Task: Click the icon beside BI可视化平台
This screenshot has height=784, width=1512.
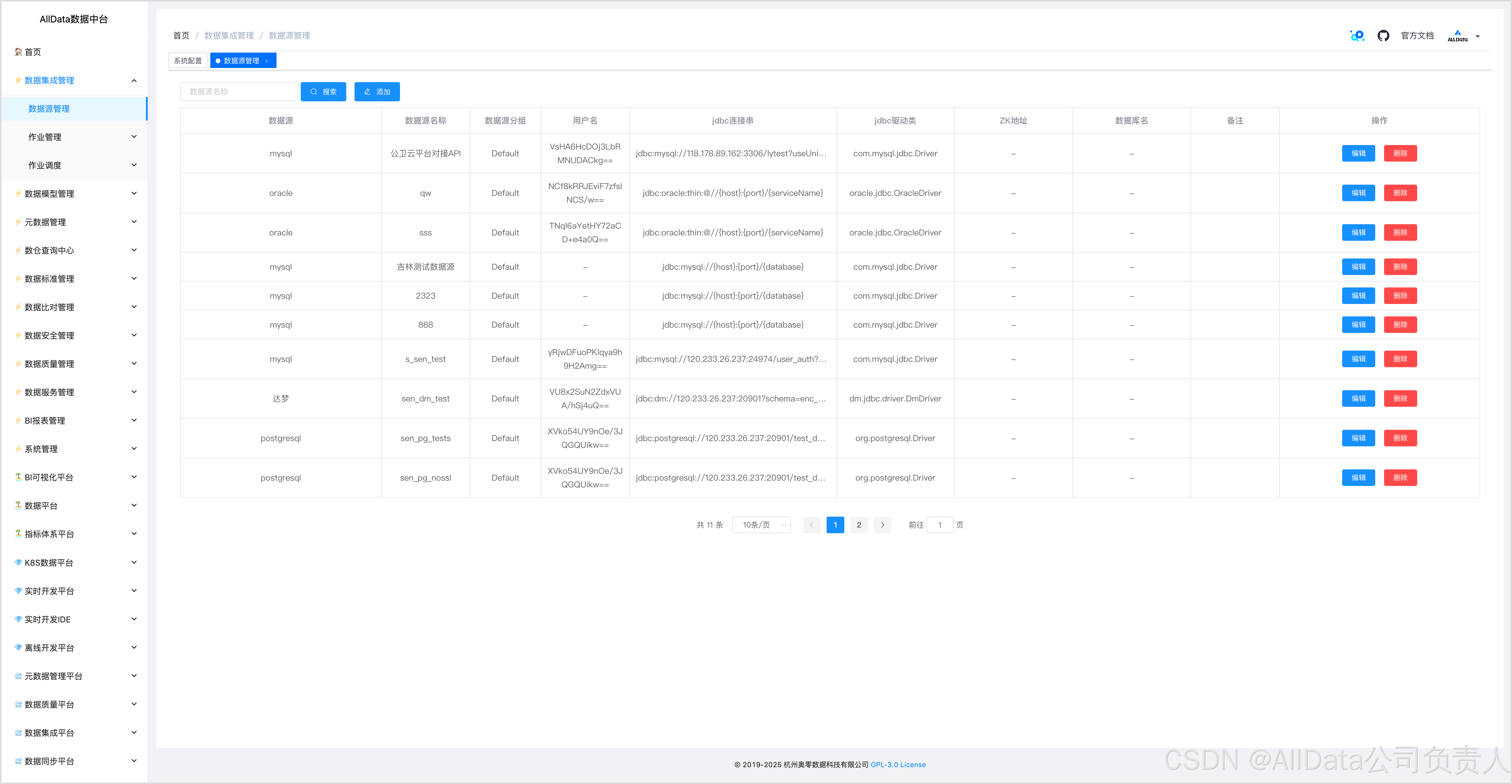Action: coord(18,477)
